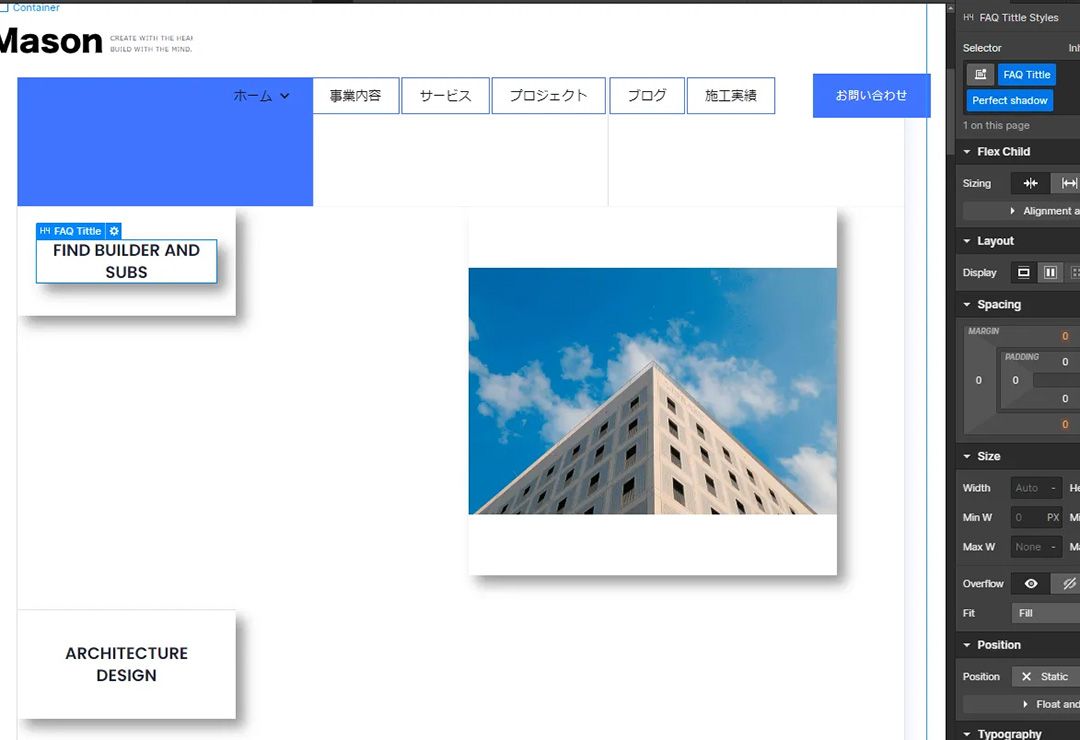Viewport: 1080px width, 740px height.
Task: Click the プロジェクト nav menu item
Action: tap(548, 96)
